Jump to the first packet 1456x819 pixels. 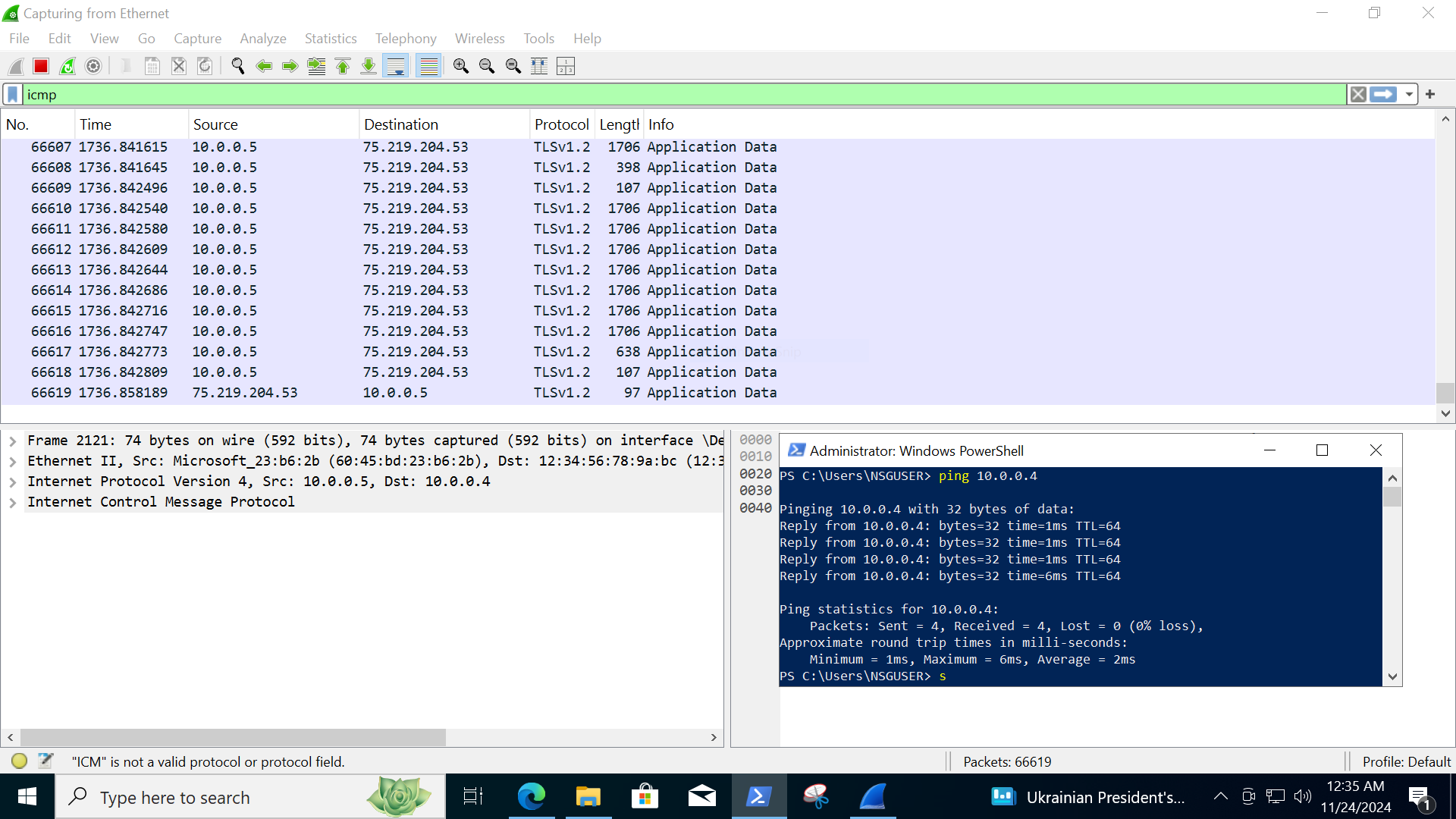342,67
